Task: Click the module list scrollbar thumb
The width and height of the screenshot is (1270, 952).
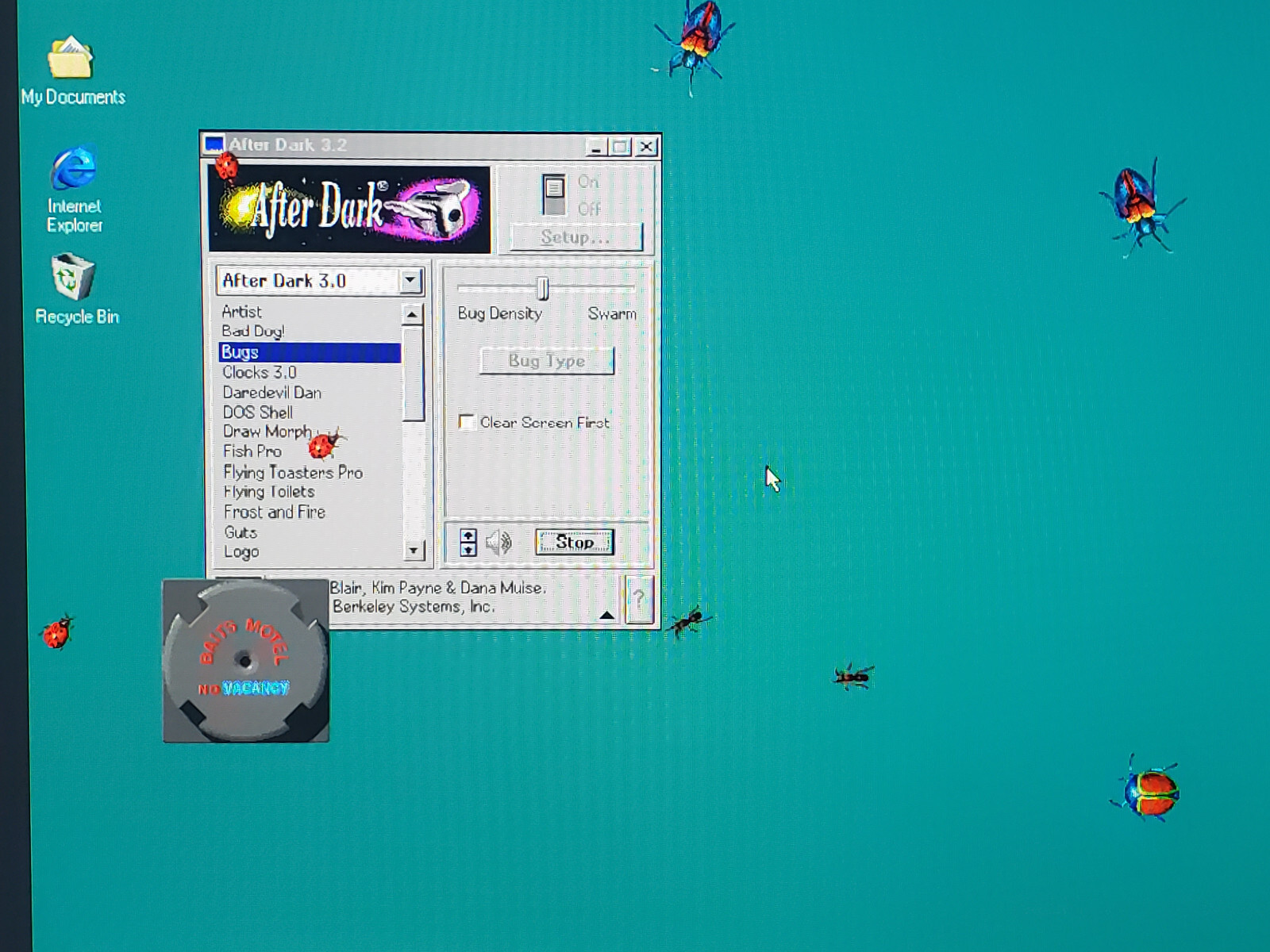Action: click(x=413, y=374)
